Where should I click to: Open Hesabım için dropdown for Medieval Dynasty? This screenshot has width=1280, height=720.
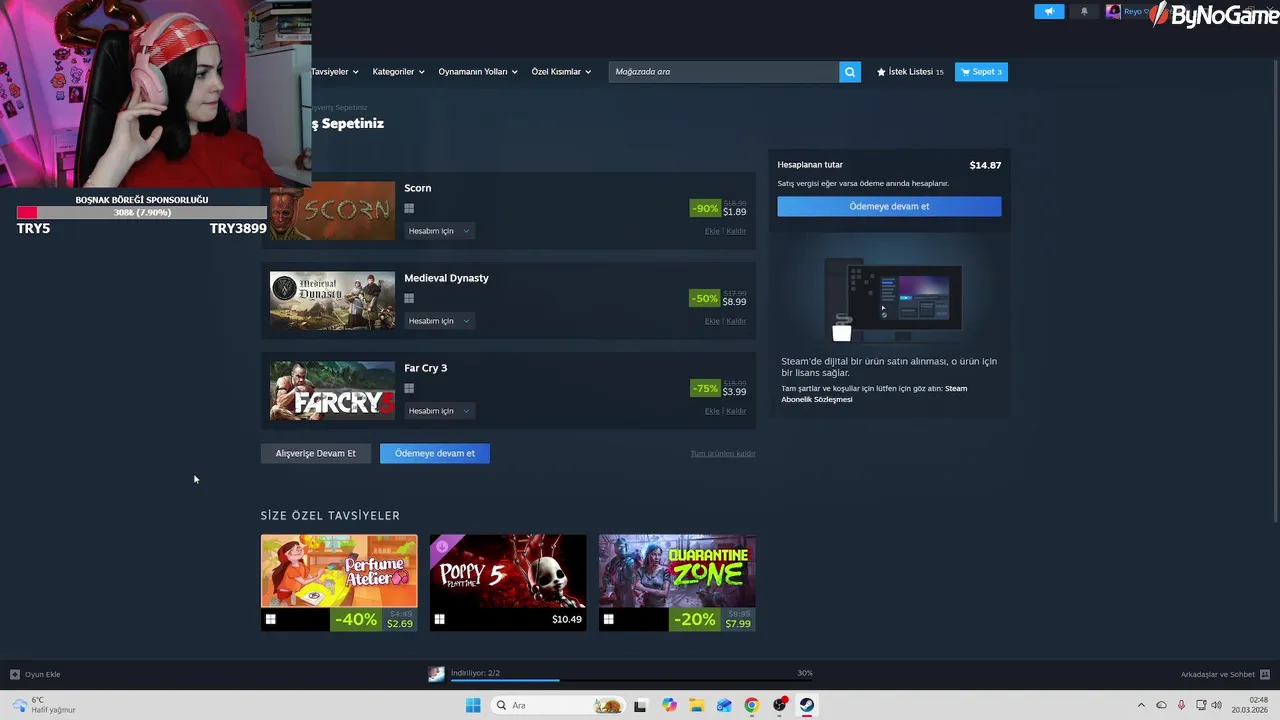pos(438,321)
